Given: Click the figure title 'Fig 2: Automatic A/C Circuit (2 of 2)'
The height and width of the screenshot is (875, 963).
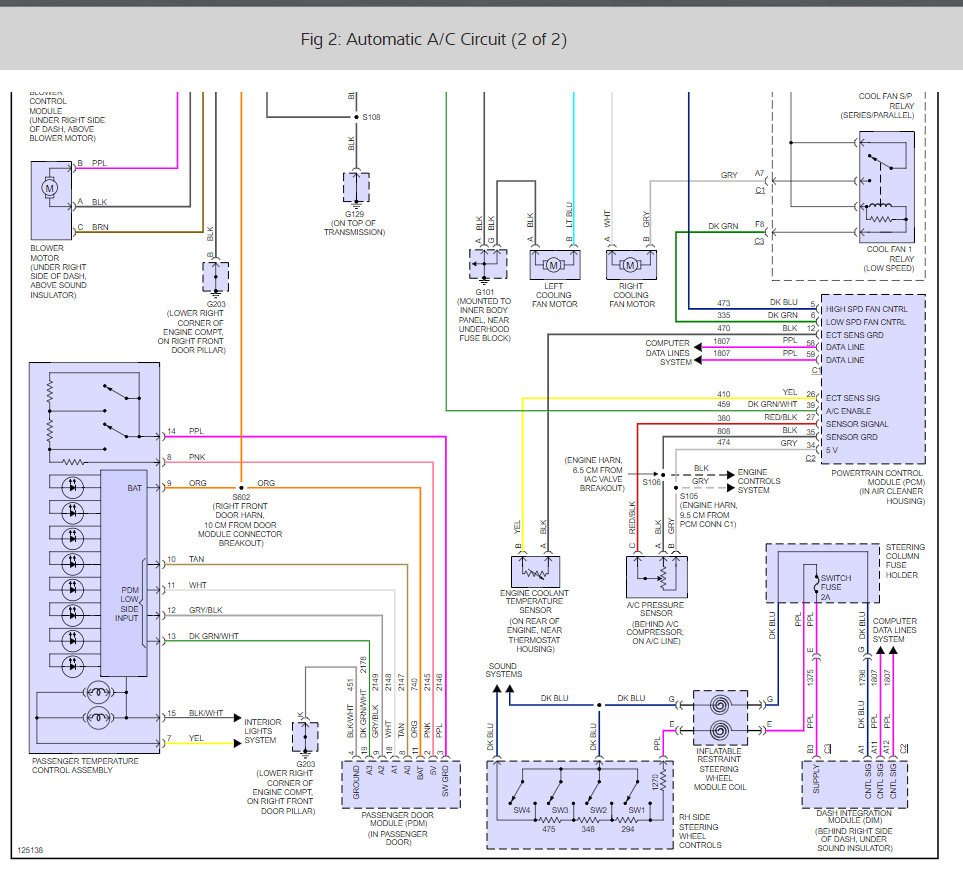Looking at the screenshot, I should coord(434,39).
